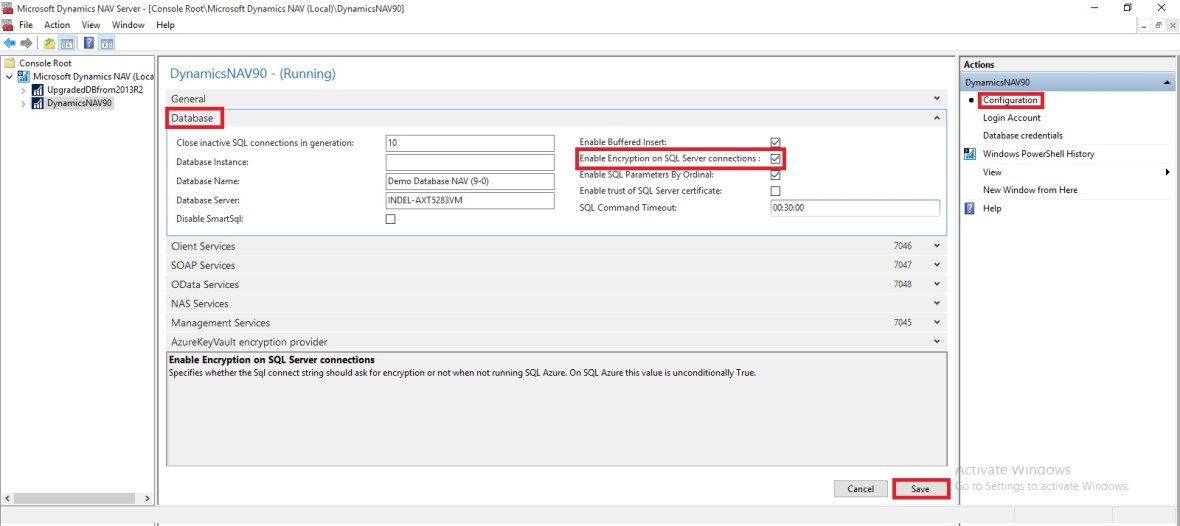The height and width of the screenshot is (526, 1180).
Task: Check Enable trust of SQL Server certificate
Action: pyautogui.click(x=775, y=191)
